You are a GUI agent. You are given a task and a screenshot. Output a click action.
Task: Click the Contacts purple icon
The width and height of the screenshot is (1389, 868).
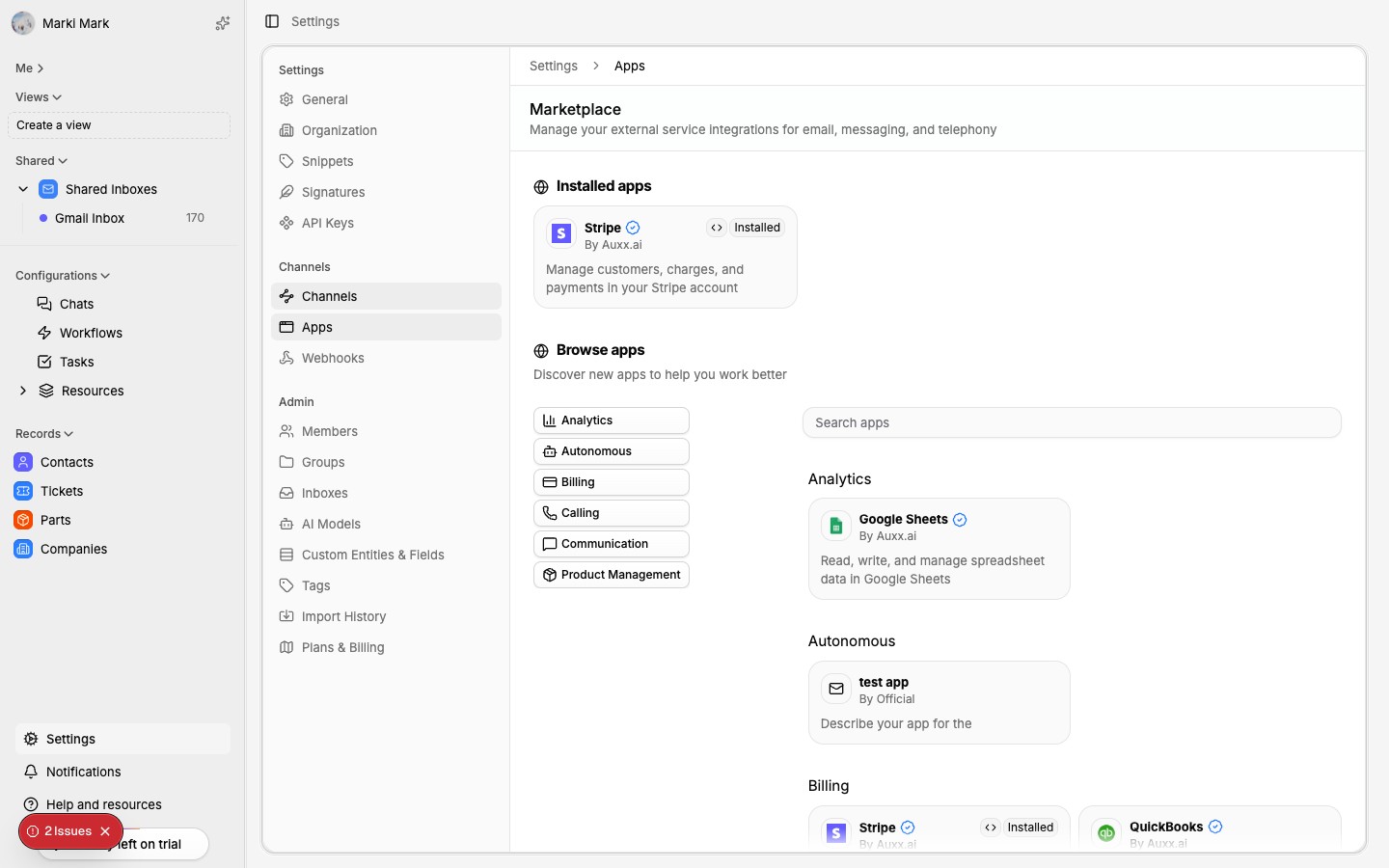[x=23, y=462]
